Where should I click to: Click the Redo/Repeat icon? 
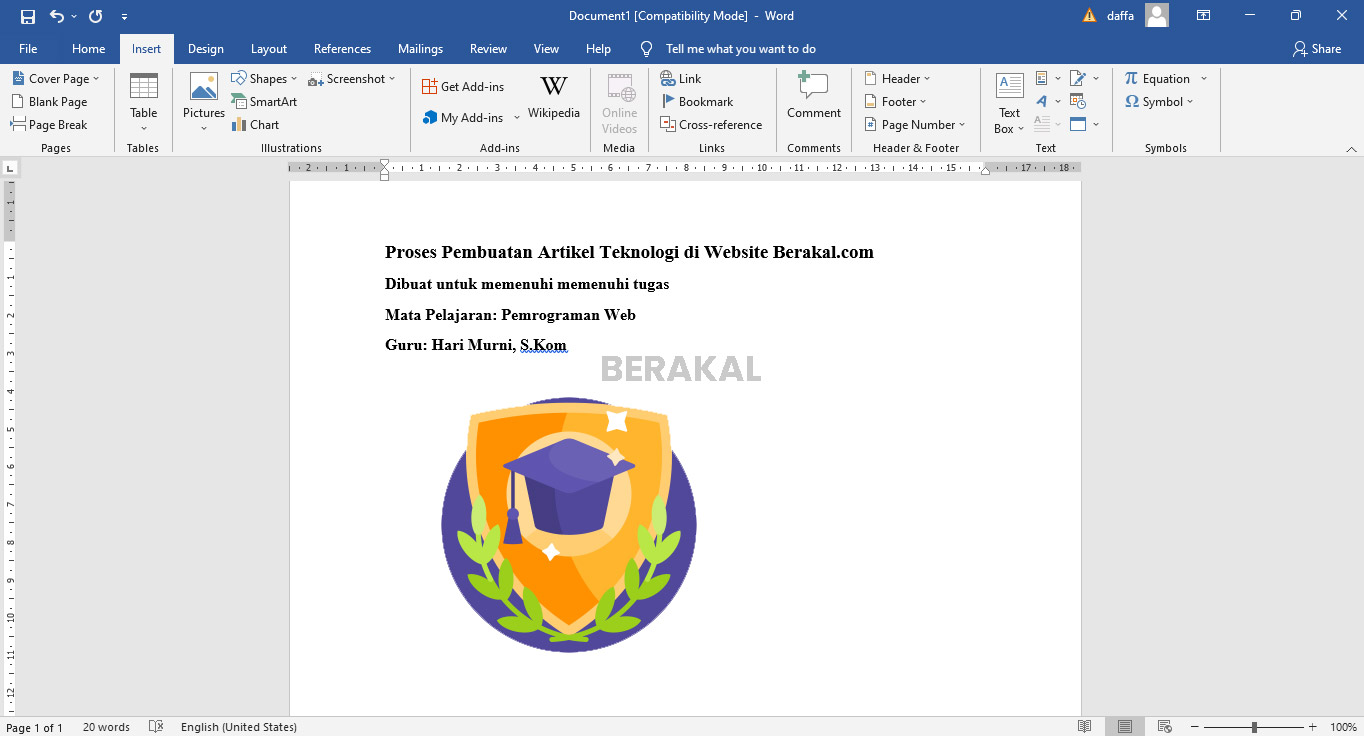[x=96, y=16]
